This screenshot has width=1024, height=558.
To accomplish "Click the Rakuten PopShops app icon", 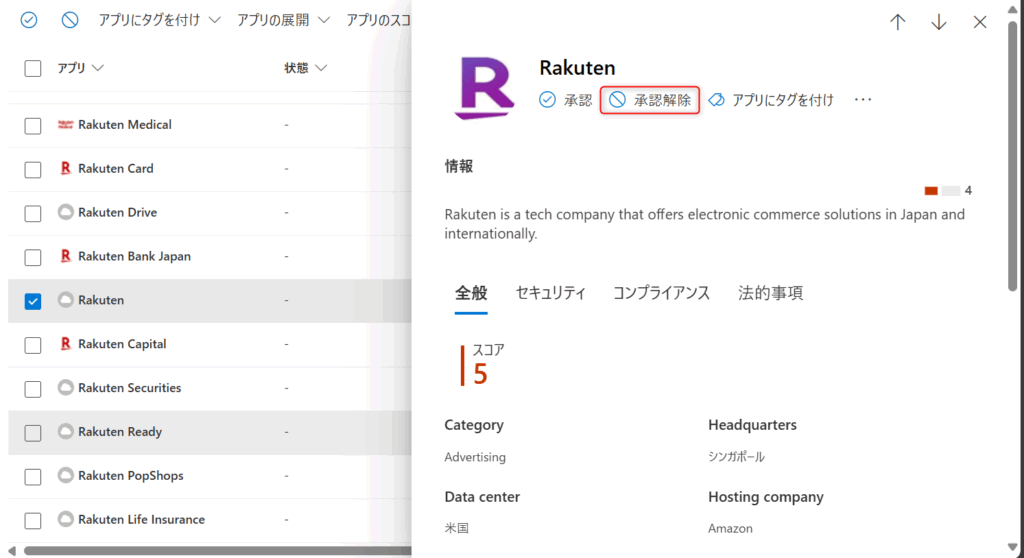I will pyautogui.click(x=65, y=475).
